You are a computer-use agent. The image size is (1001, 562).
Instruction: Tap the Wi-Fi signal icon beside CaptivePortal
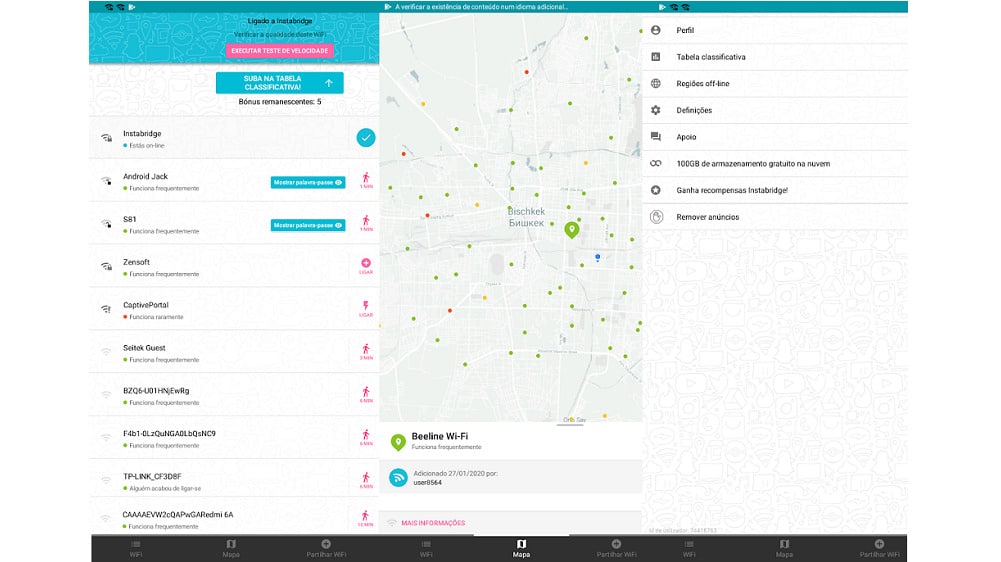(106, 309)
